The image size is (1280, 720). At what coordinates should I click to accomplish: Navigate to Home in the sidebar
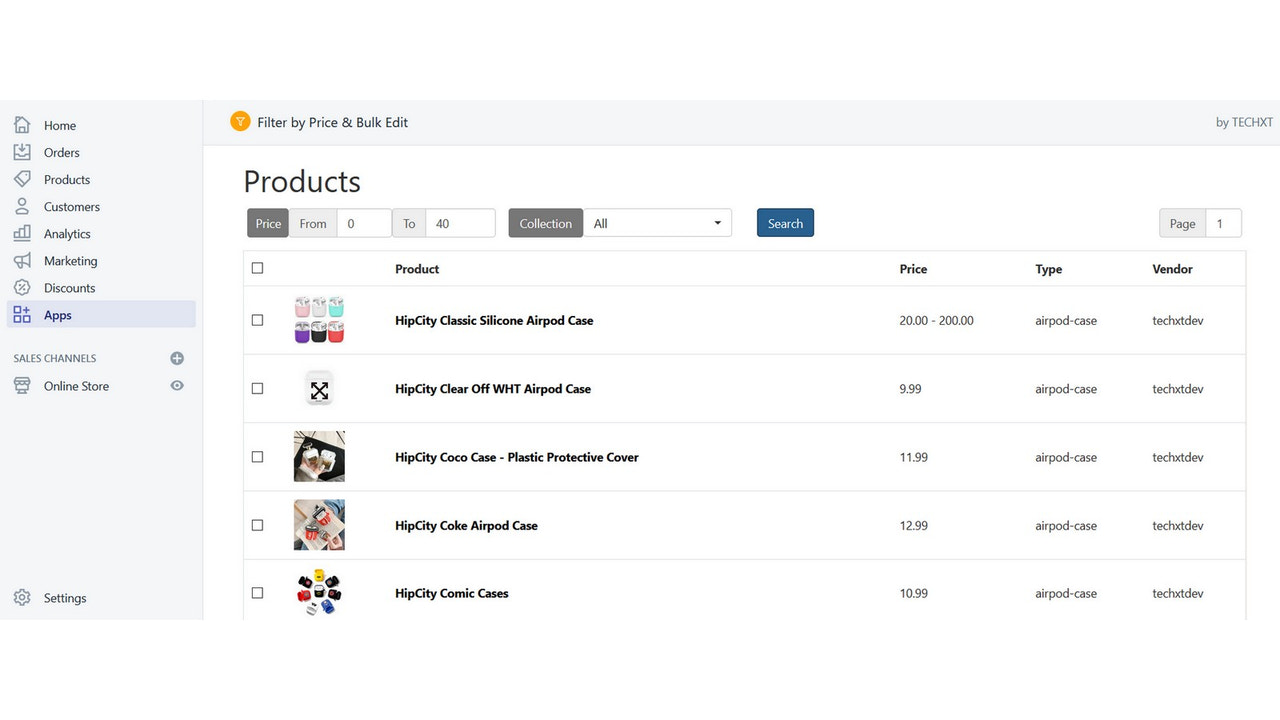(60, 125)
